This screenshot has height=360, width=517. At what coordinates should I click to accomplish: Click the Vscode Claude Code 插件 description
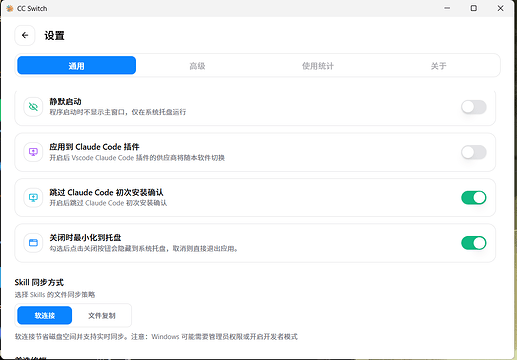[x=137, y=158]
